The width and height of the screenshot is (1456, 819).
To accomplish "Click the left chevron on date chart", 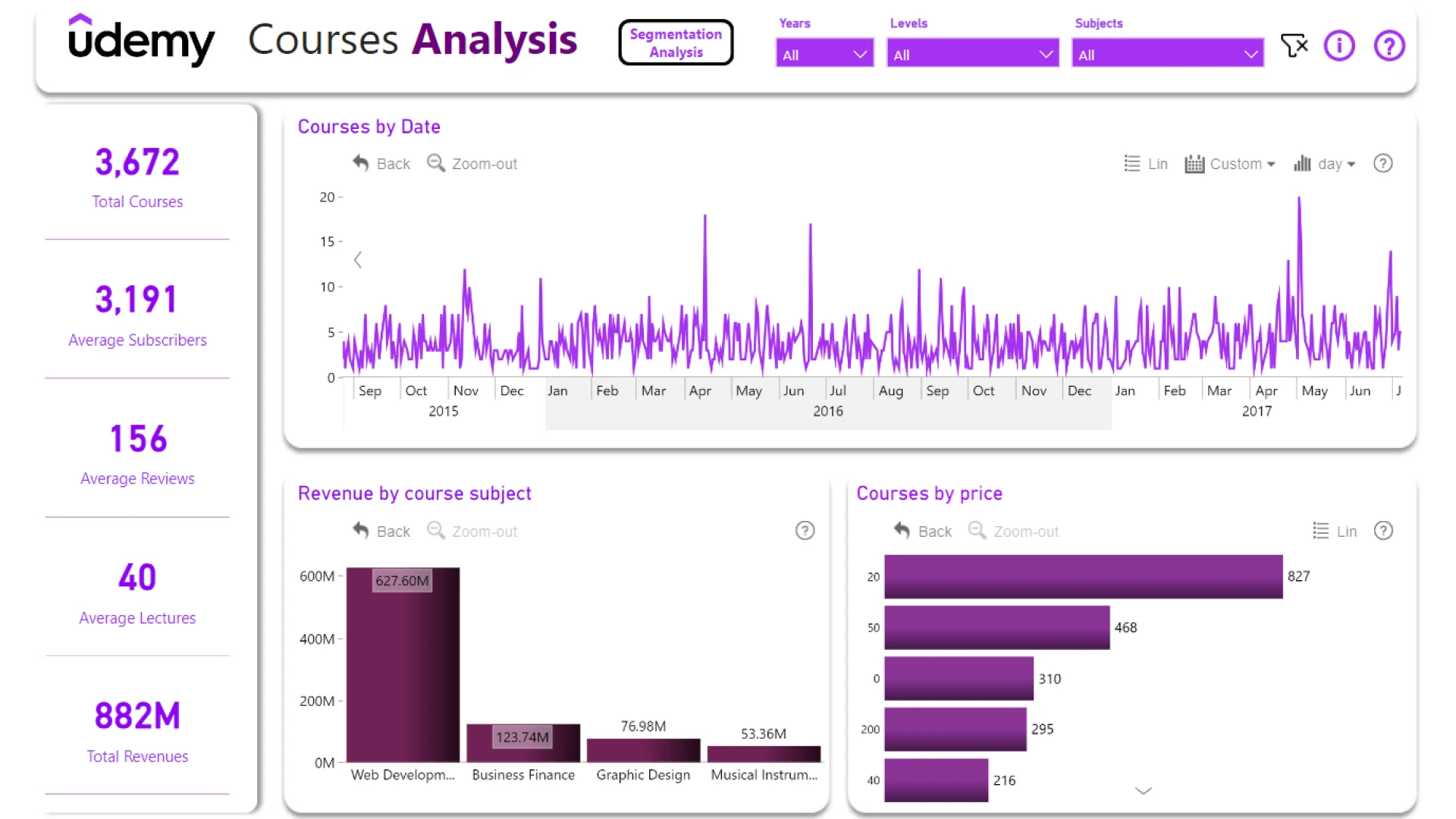I will coord(358,260).
